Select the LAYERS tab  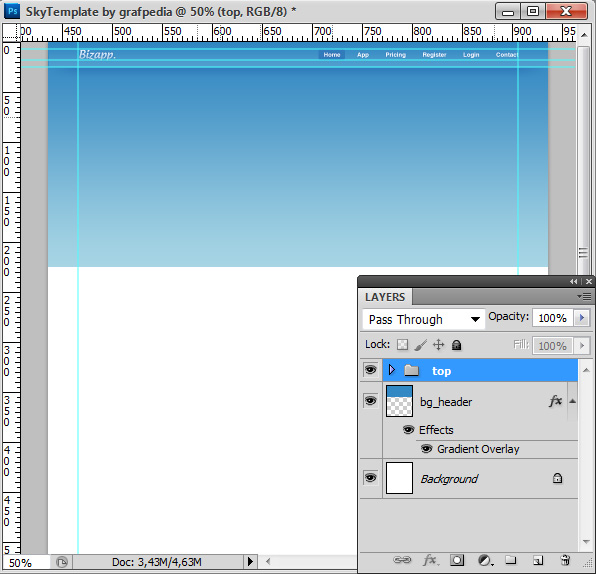click(x=385, y=297)
